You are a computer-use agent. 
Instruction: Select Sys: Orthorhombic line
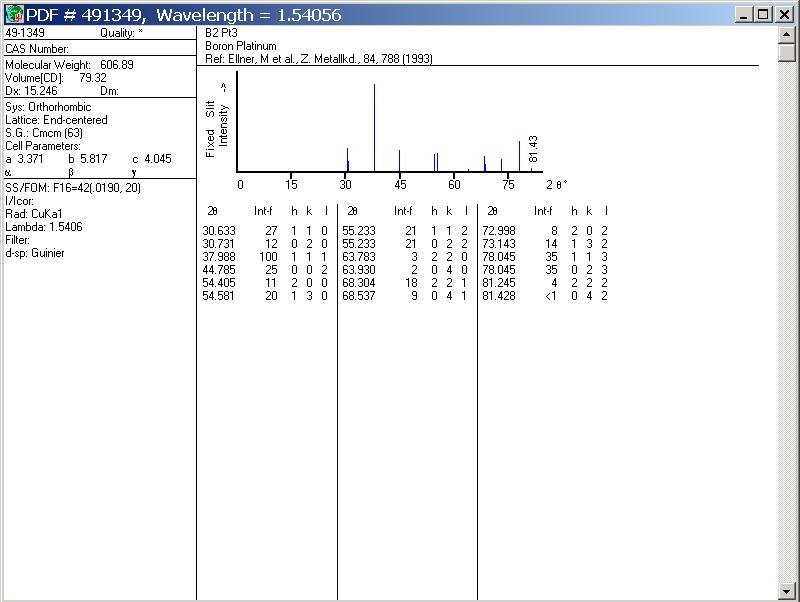click(x=48, y=107)
